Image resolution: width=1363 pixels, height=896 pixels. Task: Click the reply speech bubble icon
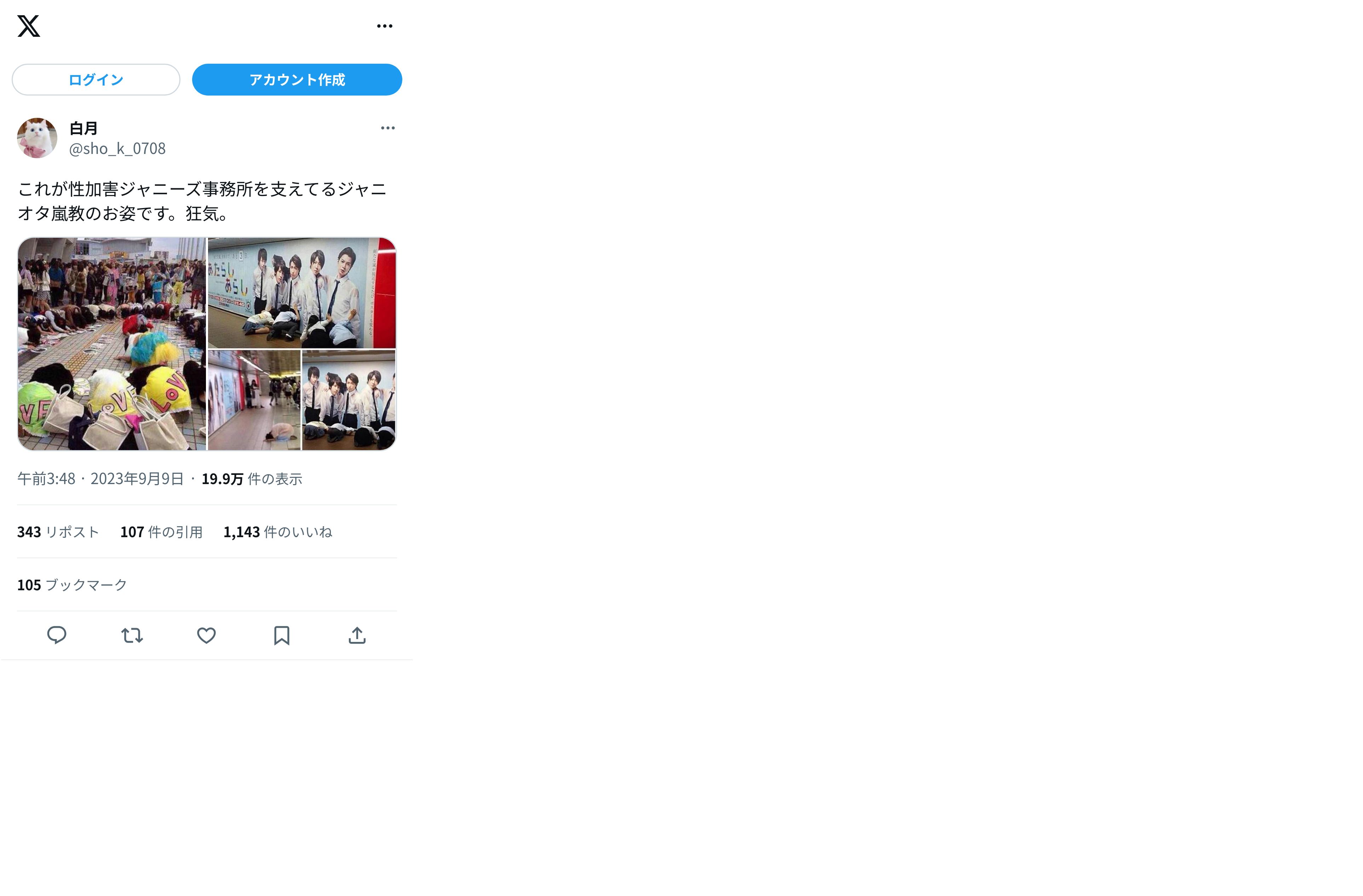(57, 635)
